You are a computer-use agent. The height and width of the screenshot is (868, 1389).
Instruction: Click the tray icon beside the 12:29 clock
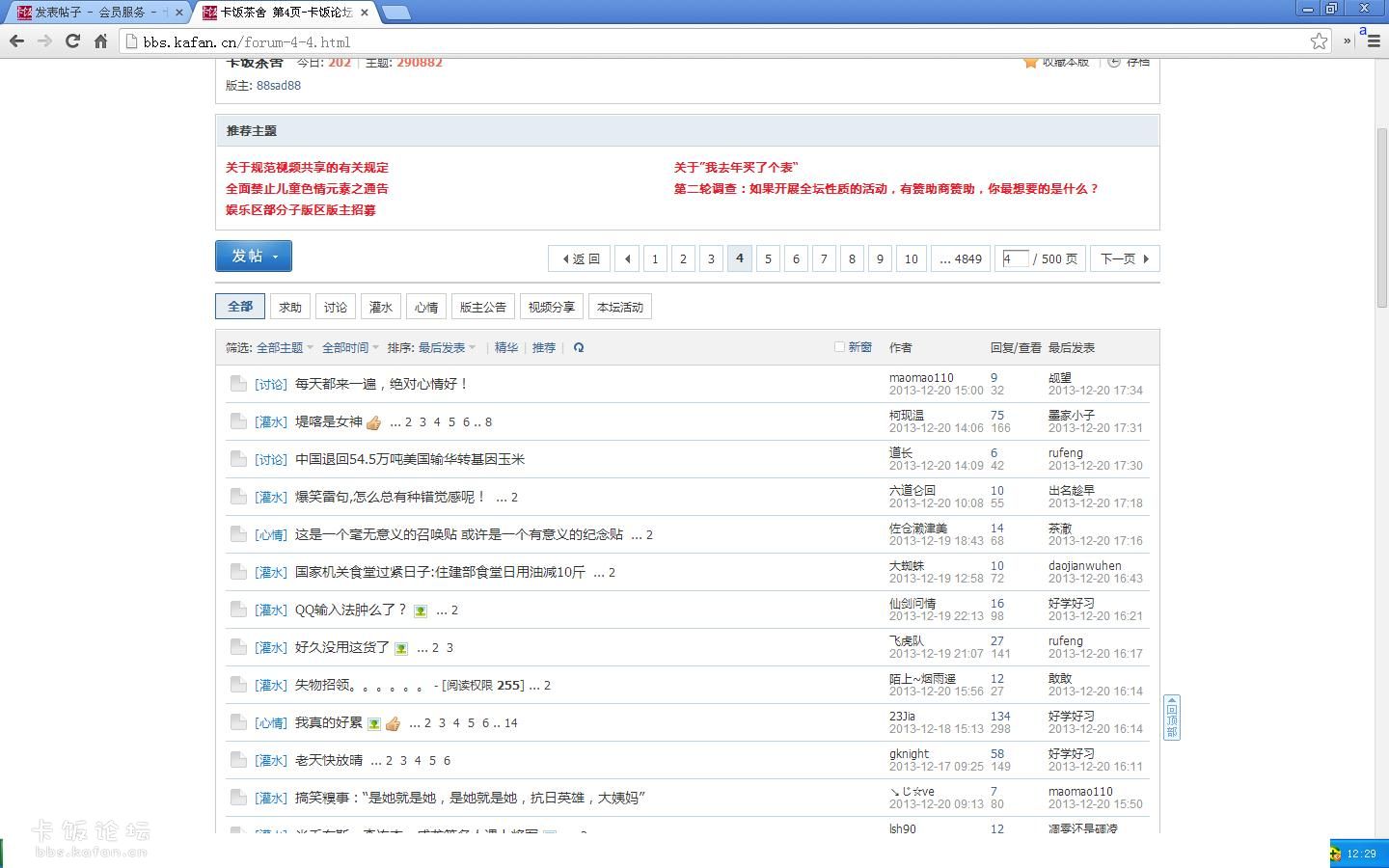[x=1336, y=854]
